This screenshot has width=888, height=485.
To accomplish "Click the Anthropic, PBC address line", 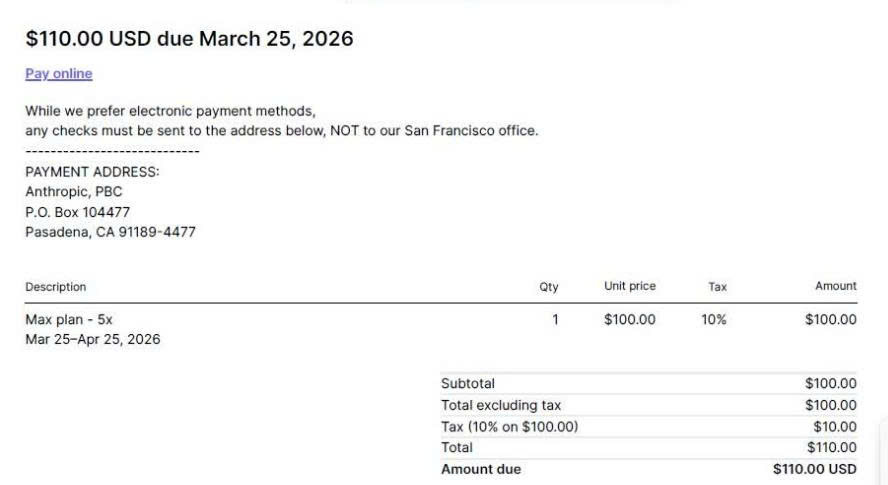I will coord(73,192).
